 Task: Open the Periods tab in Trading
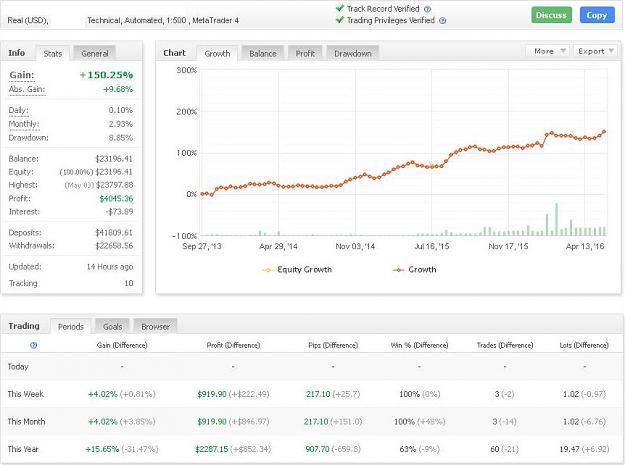point(71,327)
